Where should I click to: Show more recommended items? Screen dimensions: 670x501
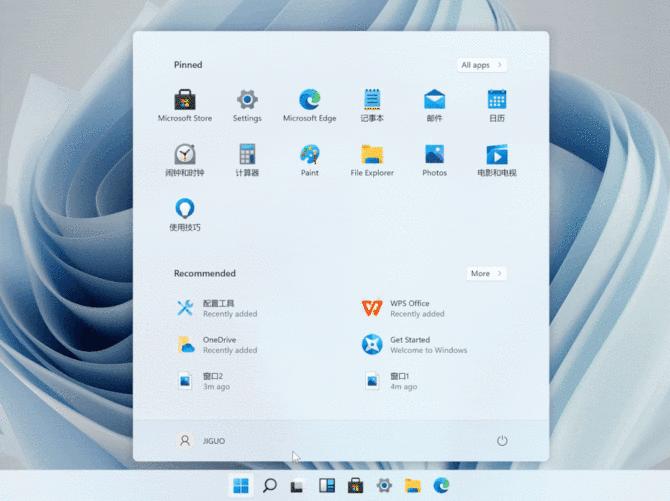486,273
